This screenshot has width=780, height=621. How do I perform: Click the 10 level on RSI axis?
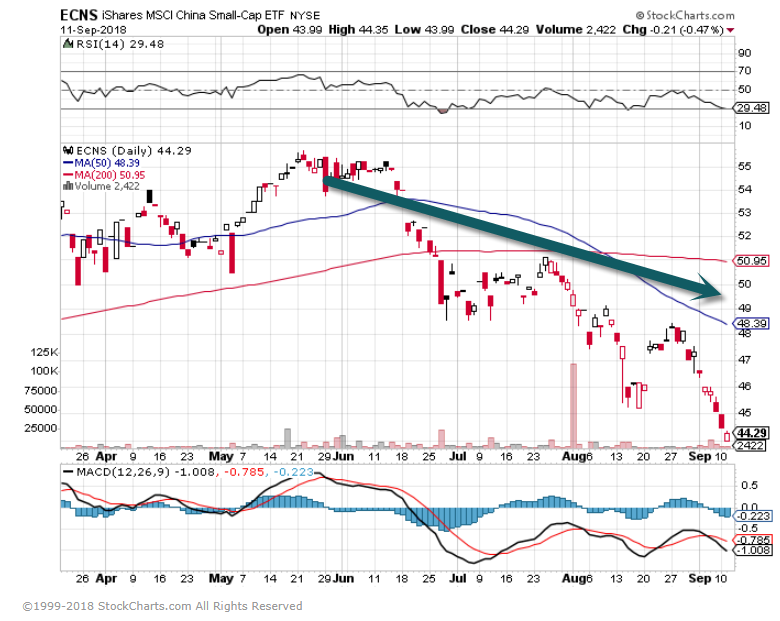pos(744,126)
